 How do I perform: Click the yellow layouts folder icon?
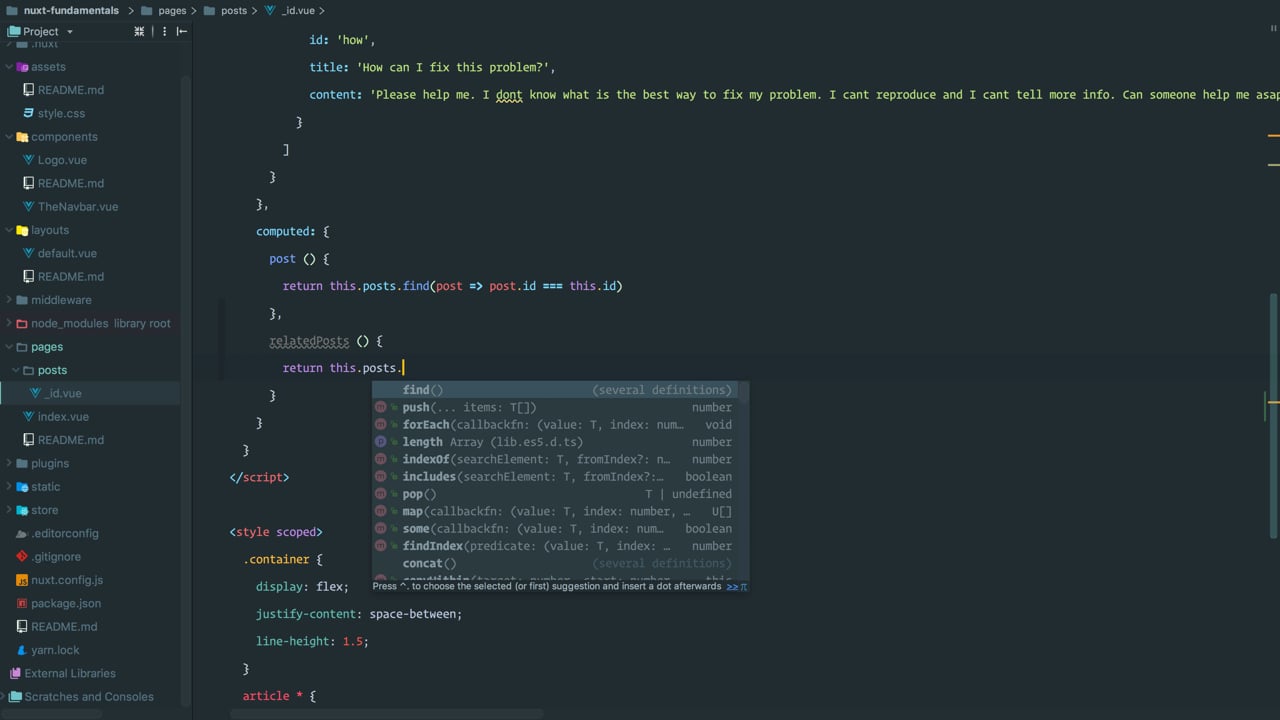[22, 230]
